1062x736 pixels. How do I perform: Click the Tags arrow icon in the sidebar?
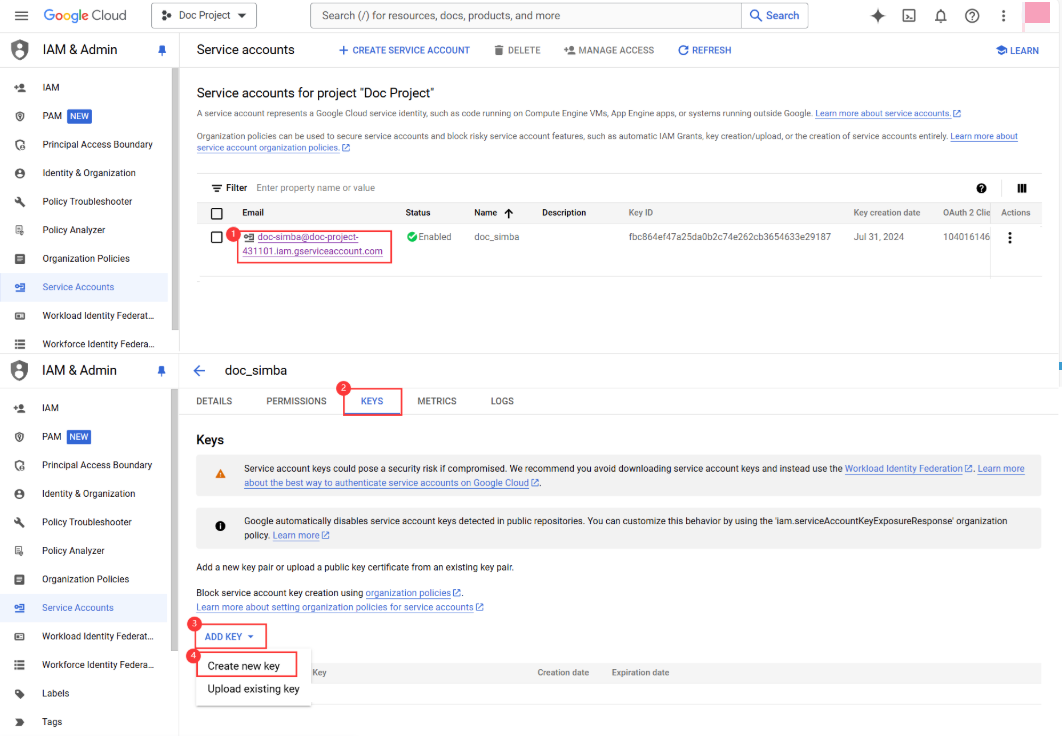[20, 722]
